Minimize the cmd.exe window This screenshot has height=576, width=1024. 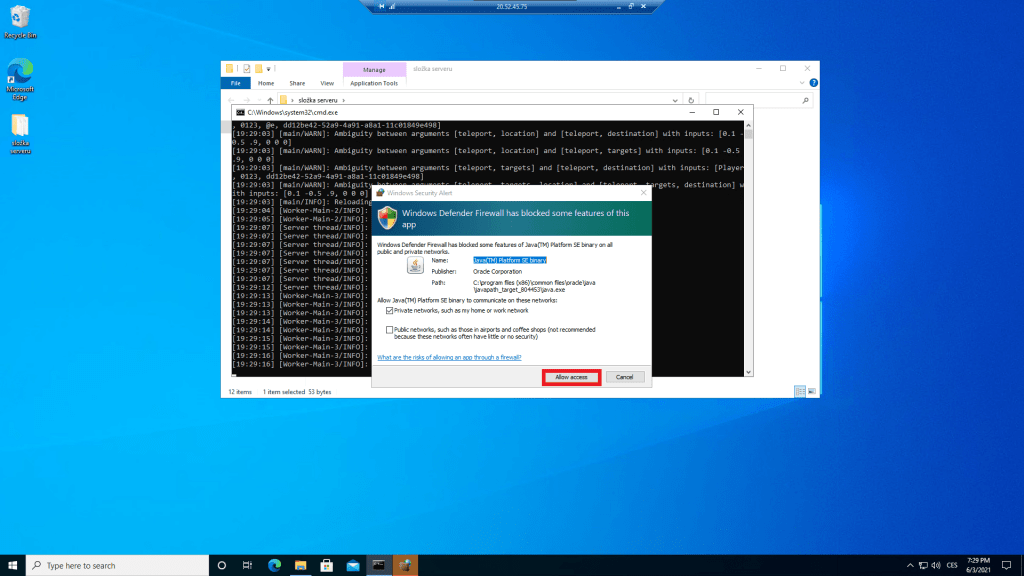tap(692, 112)
